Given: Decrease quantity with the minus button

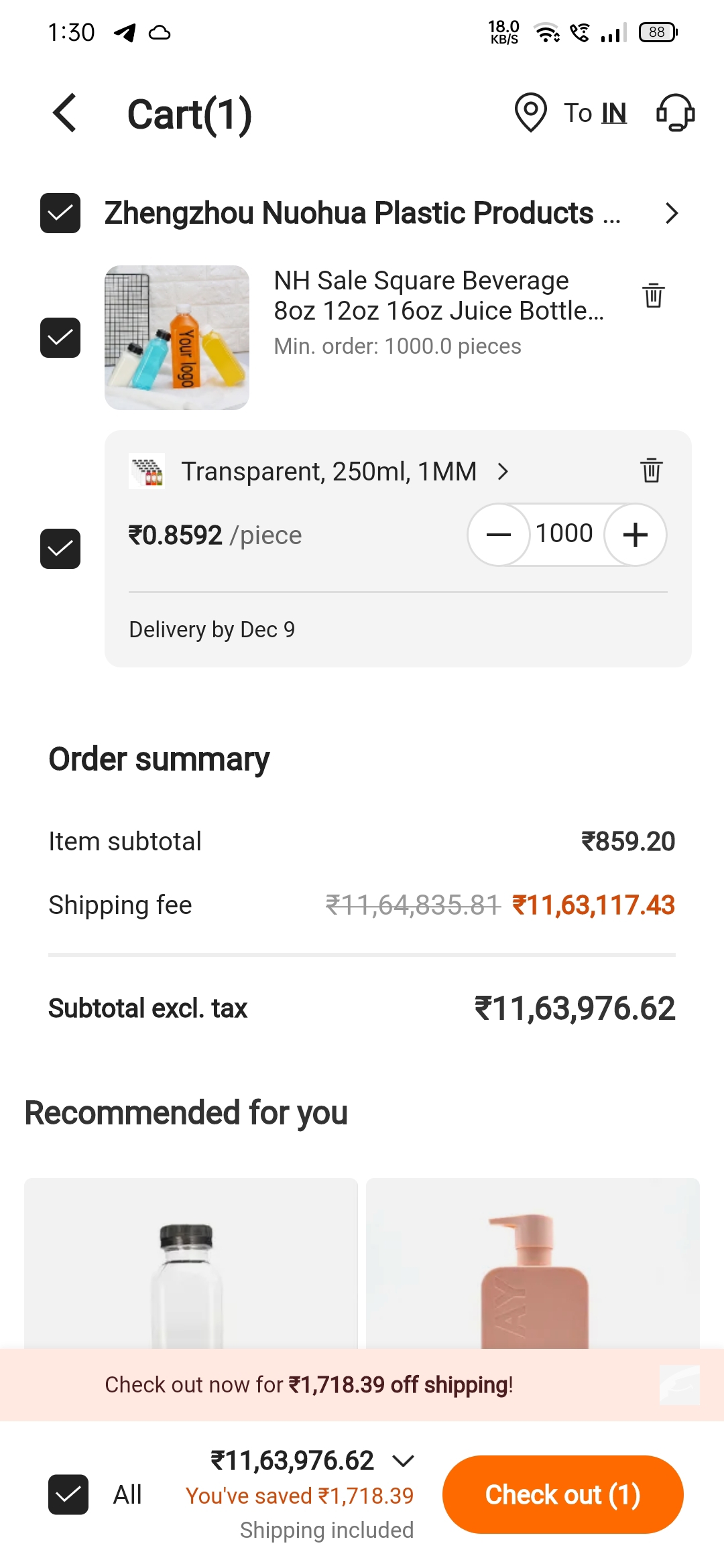Looking at the screenshot, I should click(x=499, y=535).
